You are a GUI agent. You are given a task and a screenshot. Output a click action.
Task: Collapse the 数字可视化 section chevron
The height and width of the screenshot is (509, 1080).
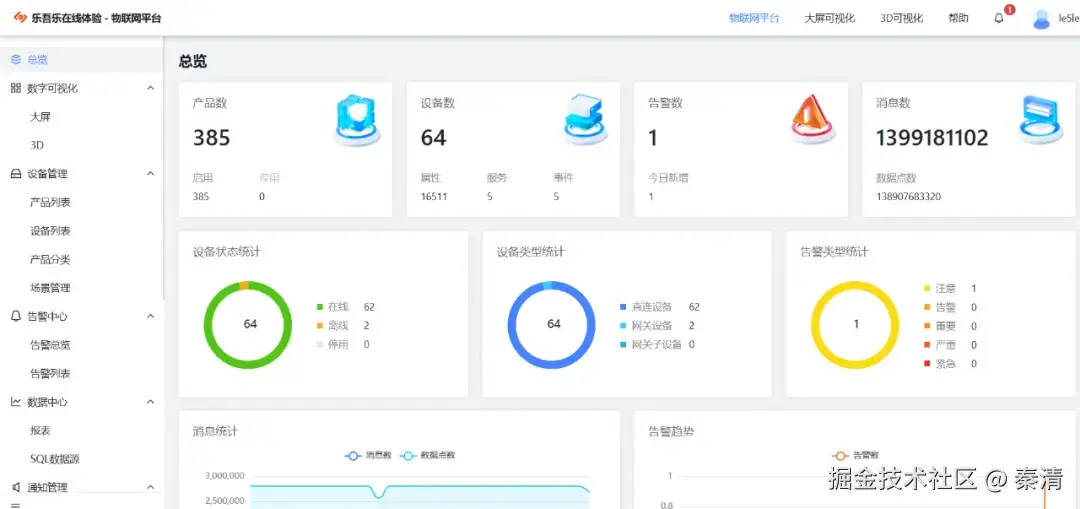tap(151, 88)
